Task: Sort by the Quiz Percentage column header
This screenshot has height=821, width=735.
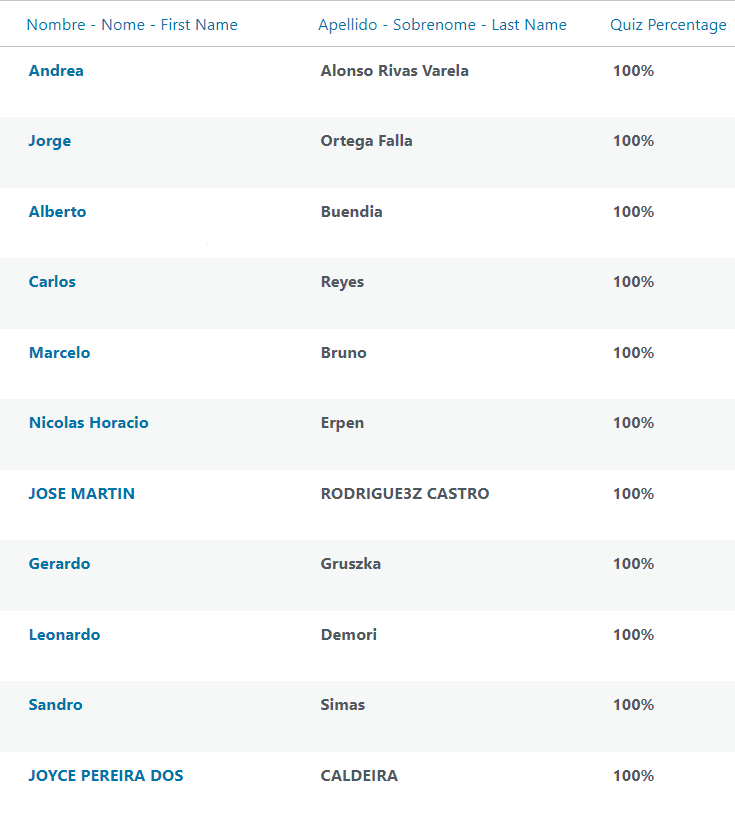Action: point(668,25)
